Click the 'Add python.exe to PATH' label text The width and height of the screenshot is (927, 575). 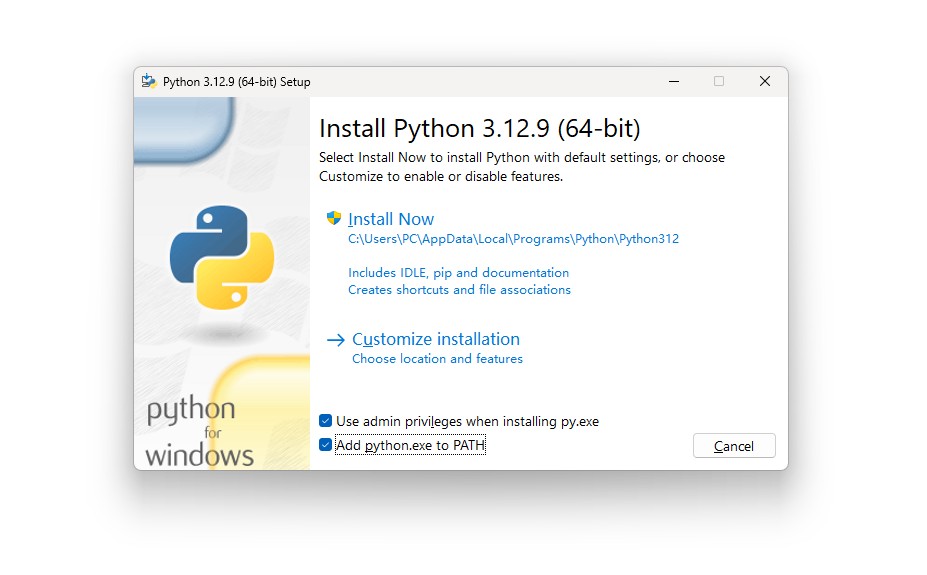[410, 445]
